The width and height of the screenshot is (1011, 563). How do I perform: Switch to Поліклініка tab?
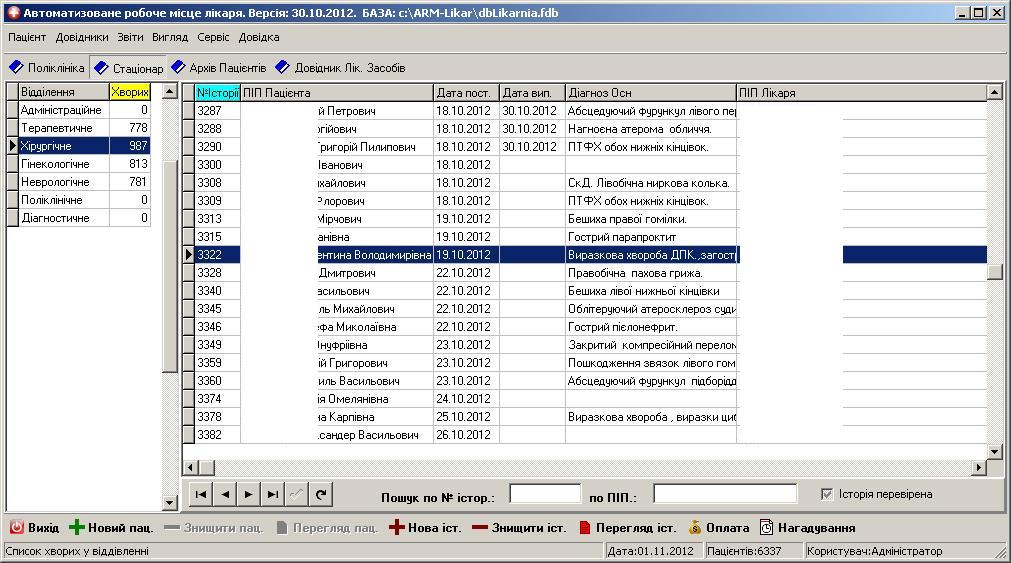[x=46, y=68]
